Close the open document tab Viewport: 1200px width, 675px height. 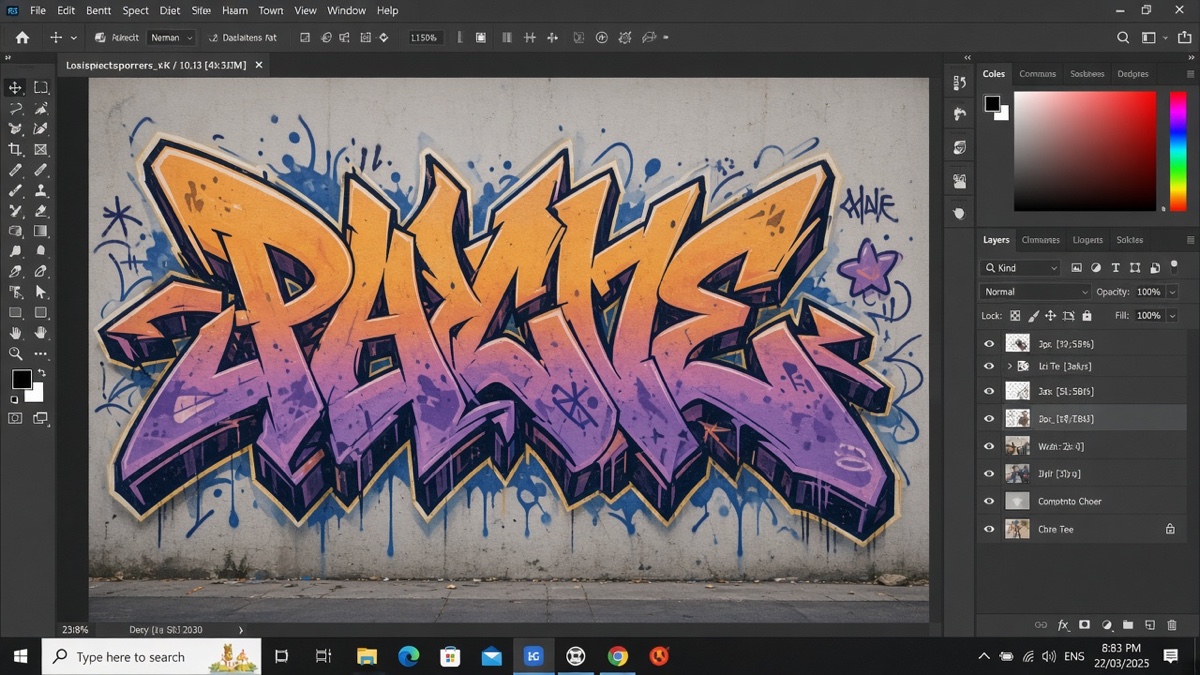(259, 65)
